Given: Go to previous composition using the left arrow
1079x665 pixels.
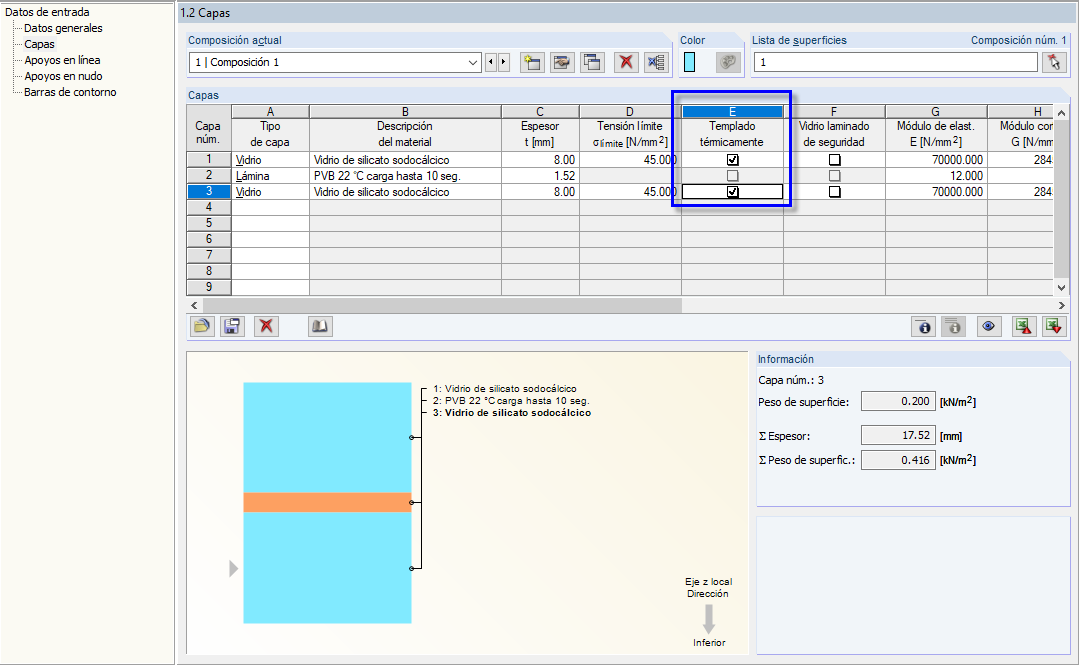Looking at the screenshot, I should (x=491, y=63).
